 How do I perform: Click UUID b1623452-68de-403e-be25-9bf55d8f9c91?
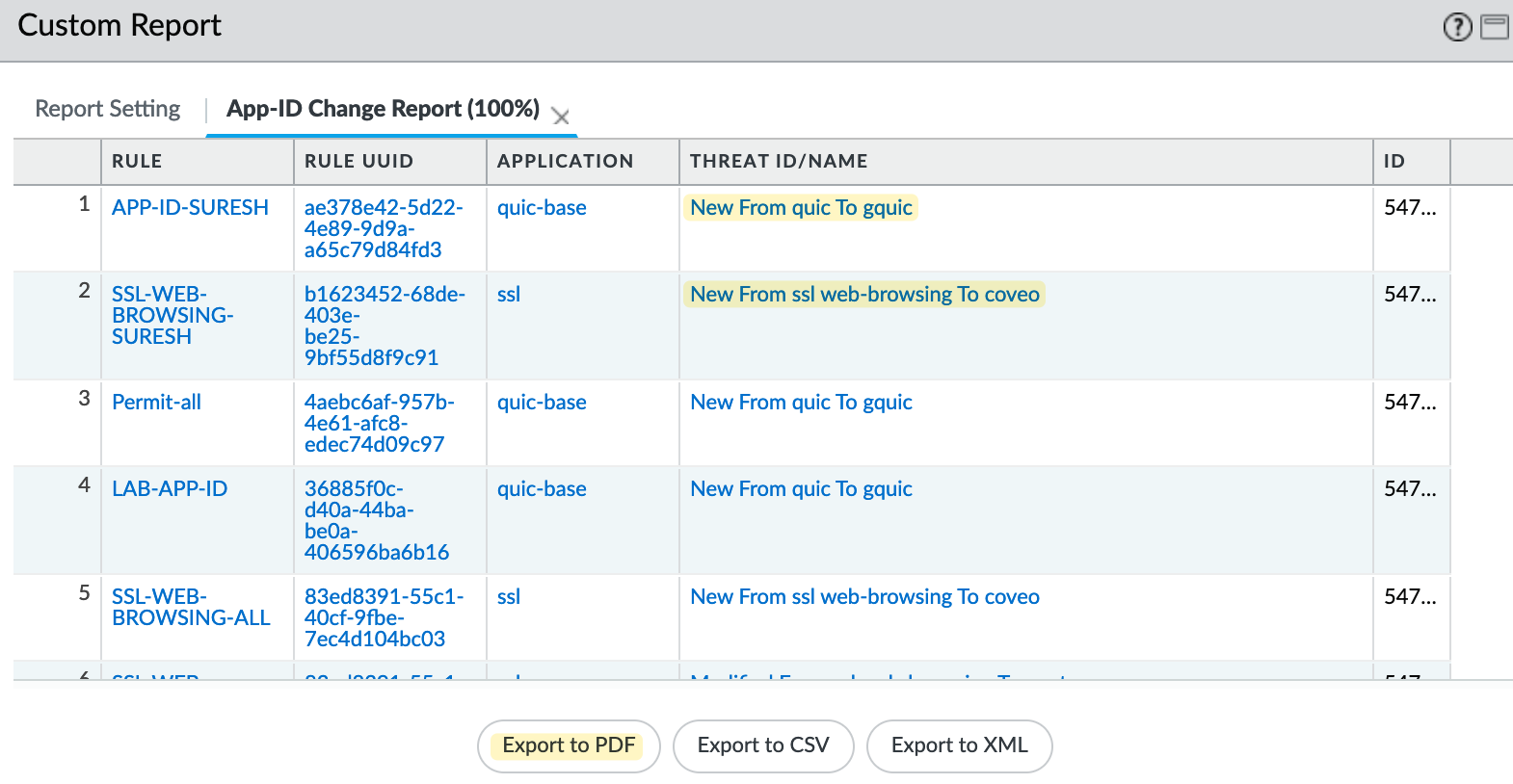point(385,327)
